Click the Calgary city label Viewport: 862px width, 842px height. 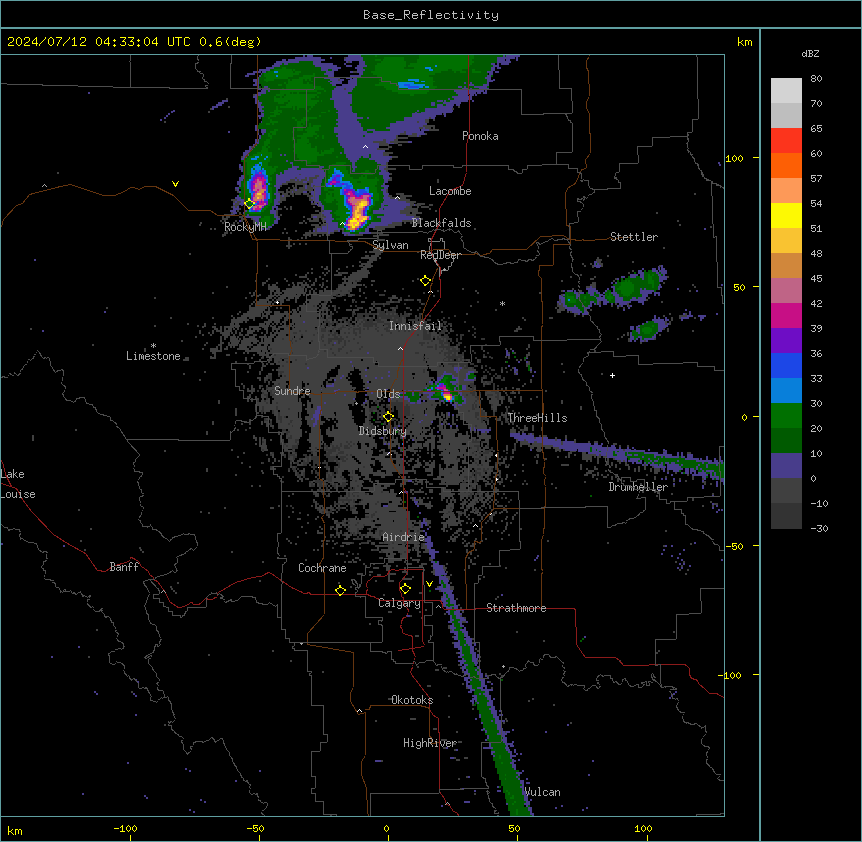399,603
